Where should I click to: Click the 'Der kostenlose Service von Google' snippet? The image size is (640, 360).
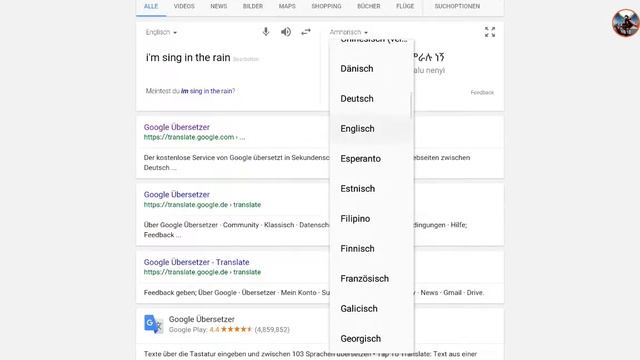click(237, 162)
